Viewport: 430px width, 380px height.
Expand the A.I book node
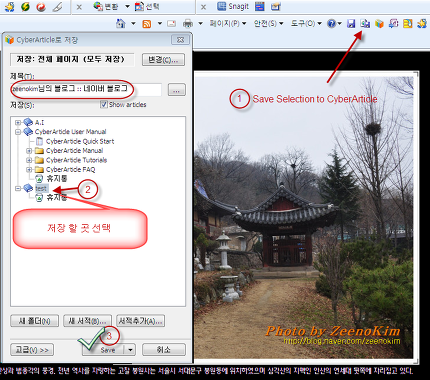coord(18,122)
